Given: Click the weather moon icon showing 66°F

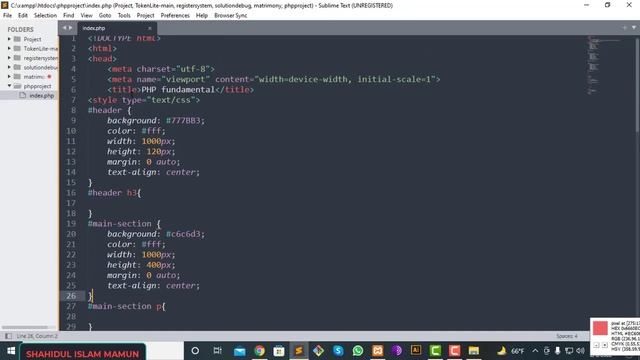Looking at the screenshot, I should tap(502, 351).
